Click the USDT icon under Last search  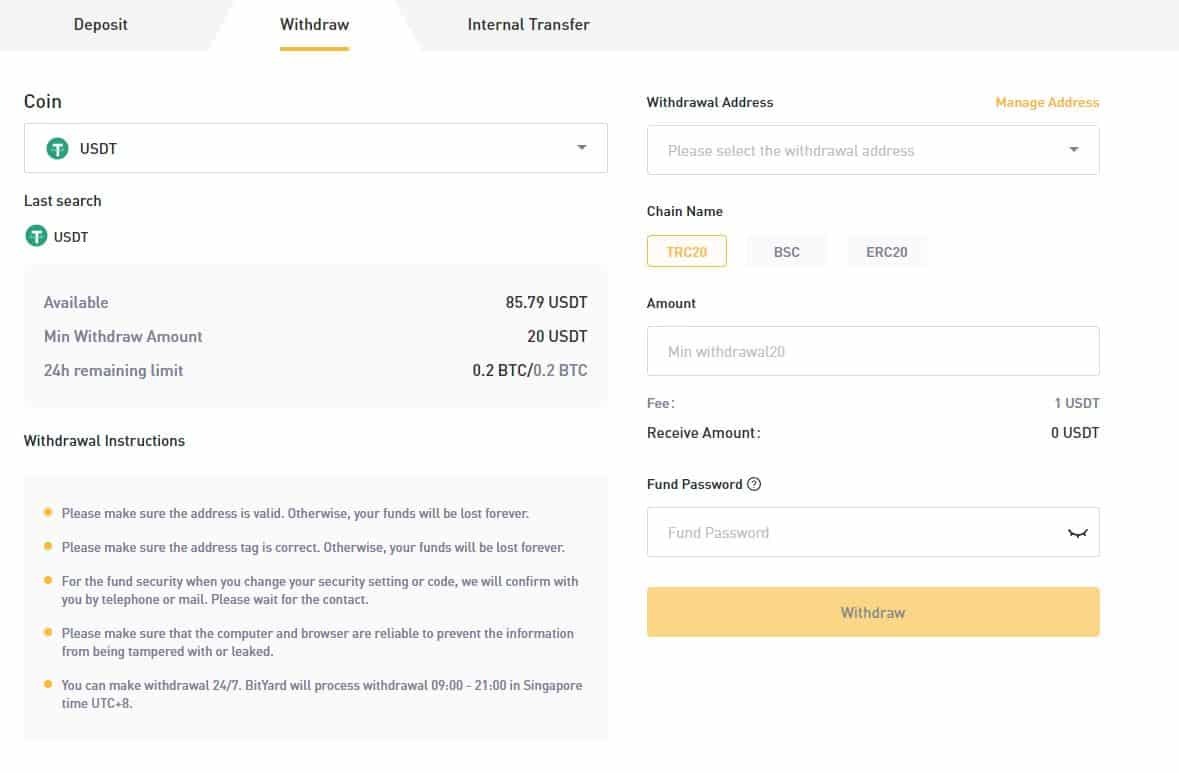tap(36, 236)
